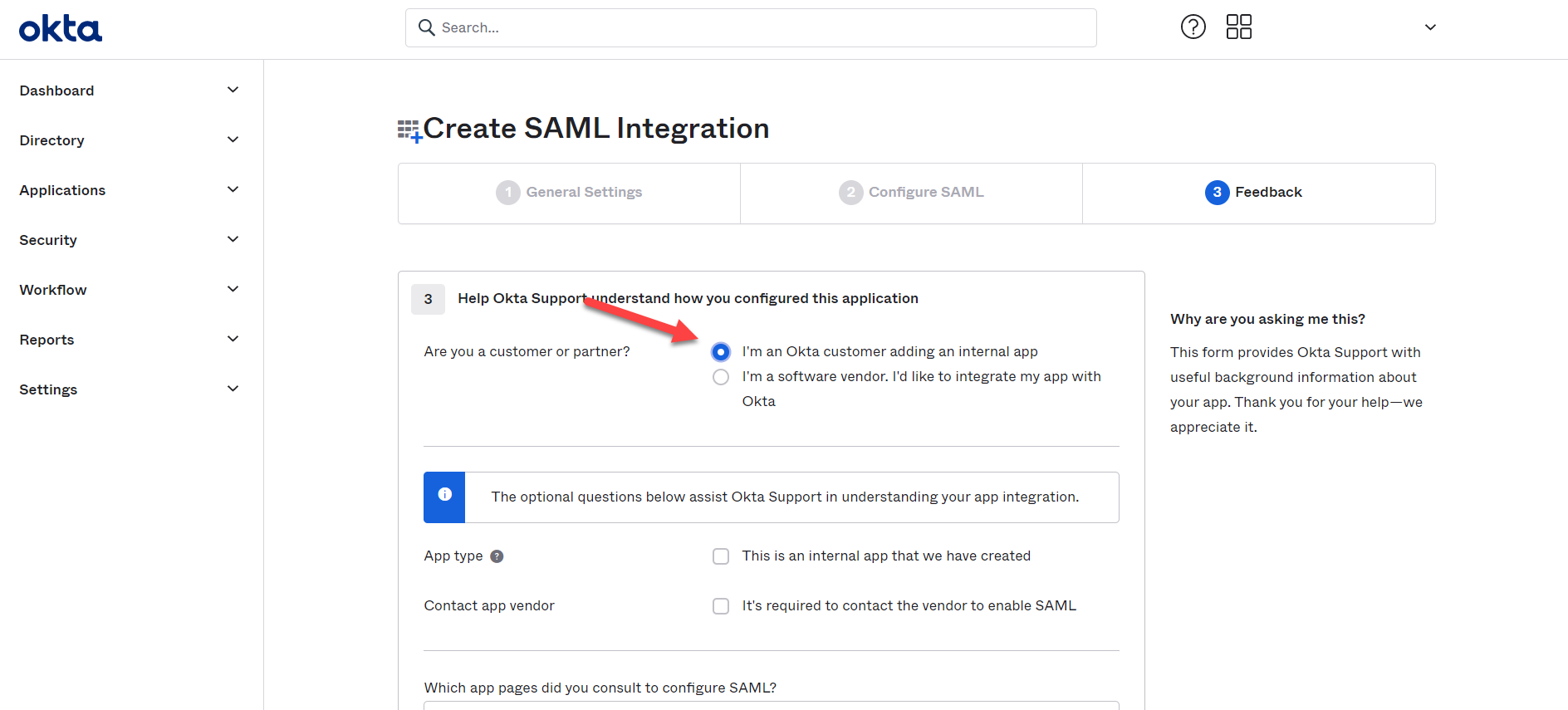The width and height of the screenshot is (1568, 710).
Task: Click the step 3 Feedback circle icon
Action: (x=1217, y=193)
